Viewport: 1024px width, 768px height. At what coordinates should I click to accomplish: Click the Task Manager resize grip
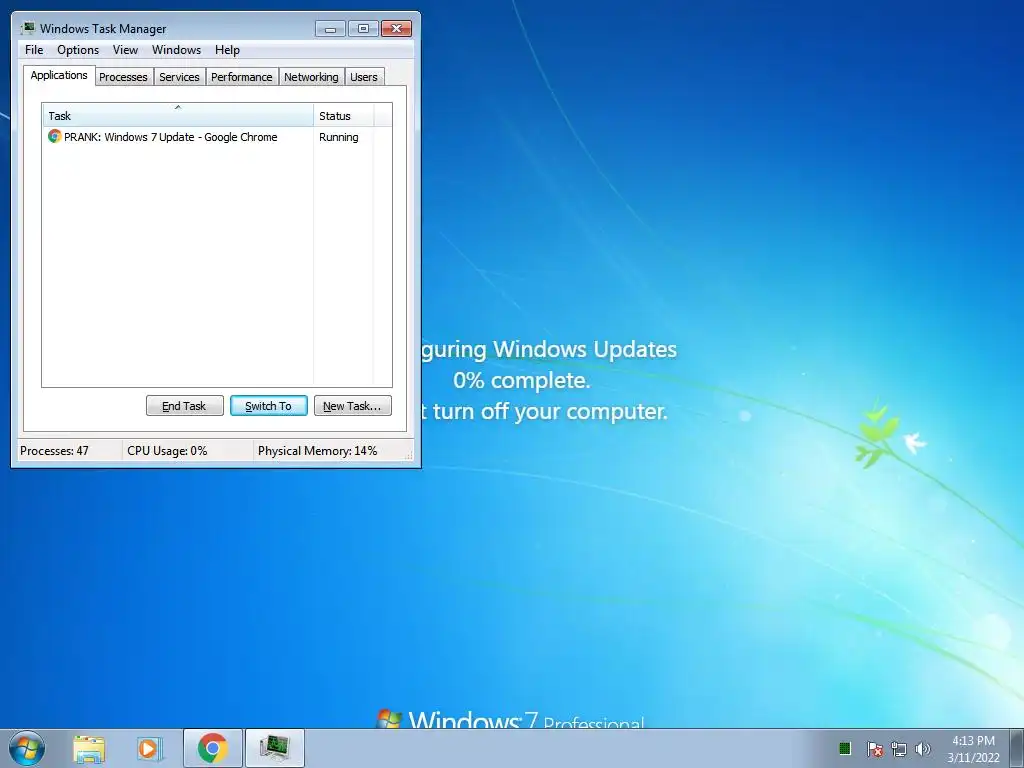[409, 456]
